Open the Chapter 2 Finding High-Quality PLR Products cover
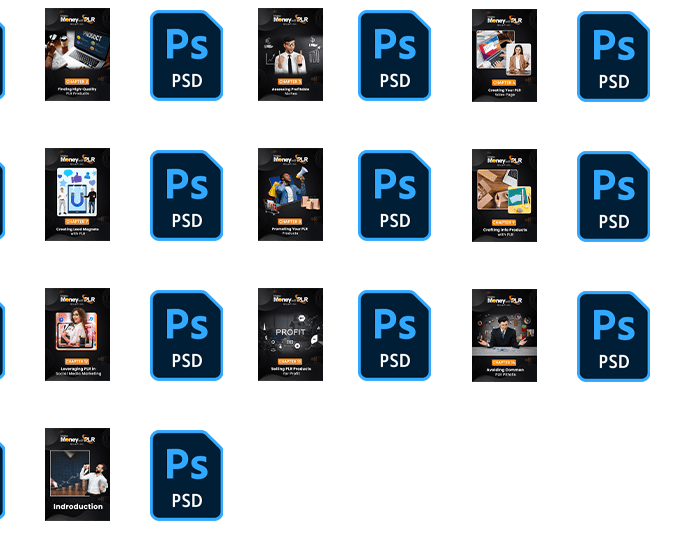Viewport: 684px width, 555px height. 77,54
